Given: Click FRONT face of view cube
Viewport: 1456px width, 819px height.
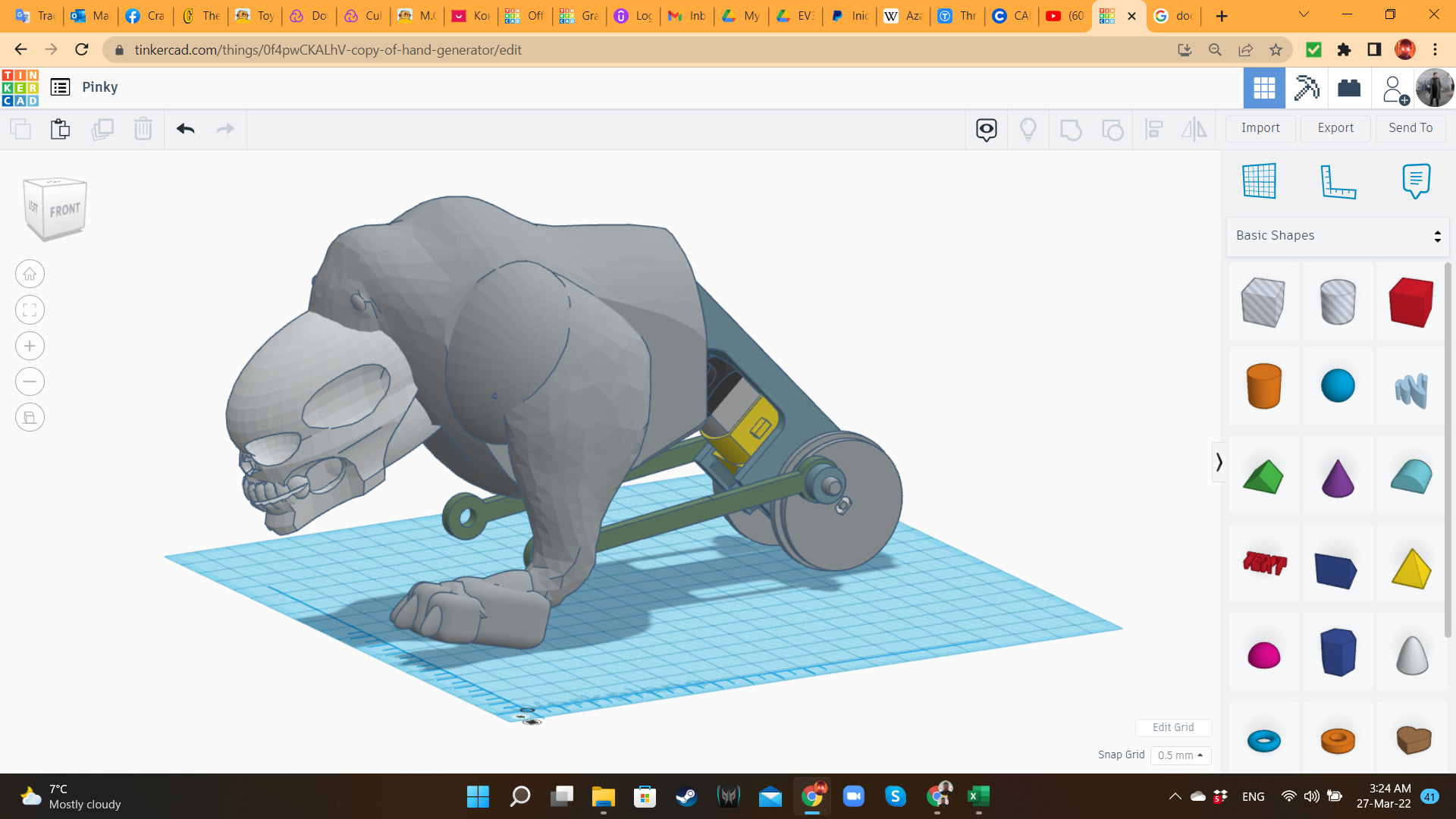Looking at the screenshot, I should coord(64,210).
